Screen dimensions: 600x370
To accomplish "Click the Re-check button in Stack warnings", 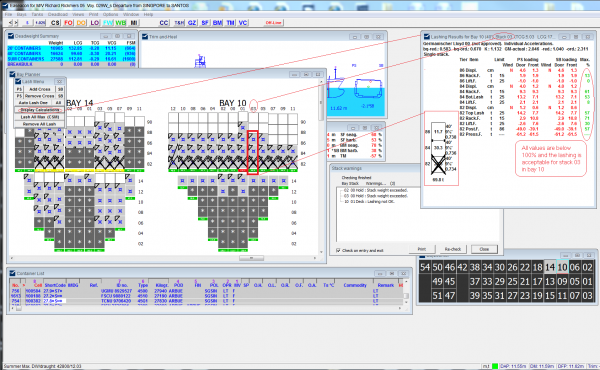I will [x=453, y=249].
